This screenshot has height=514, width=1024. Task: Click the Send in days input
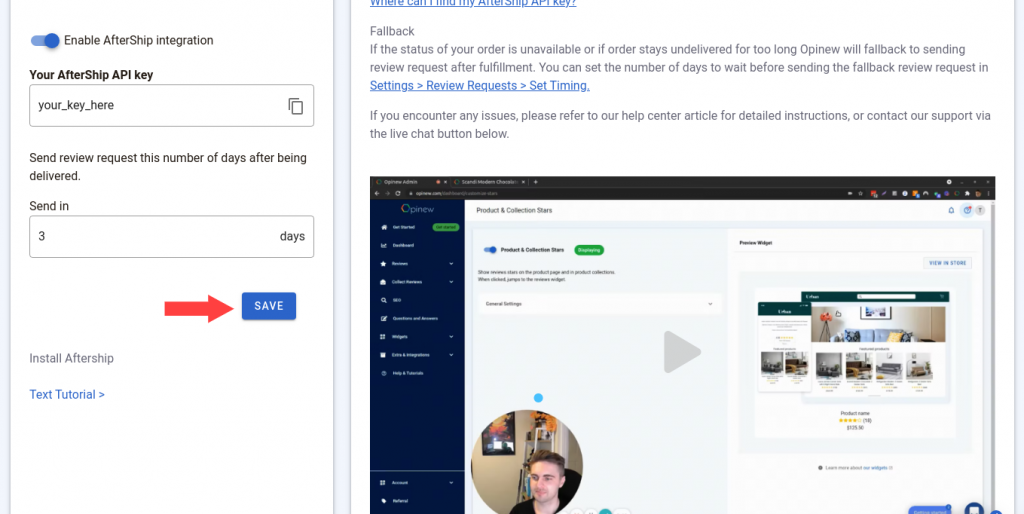[x=171, y=236]
